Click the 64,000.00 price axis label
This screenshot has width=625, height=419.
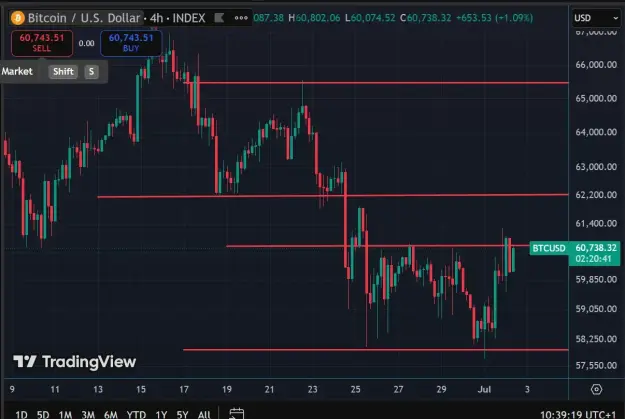pos(596,132)
